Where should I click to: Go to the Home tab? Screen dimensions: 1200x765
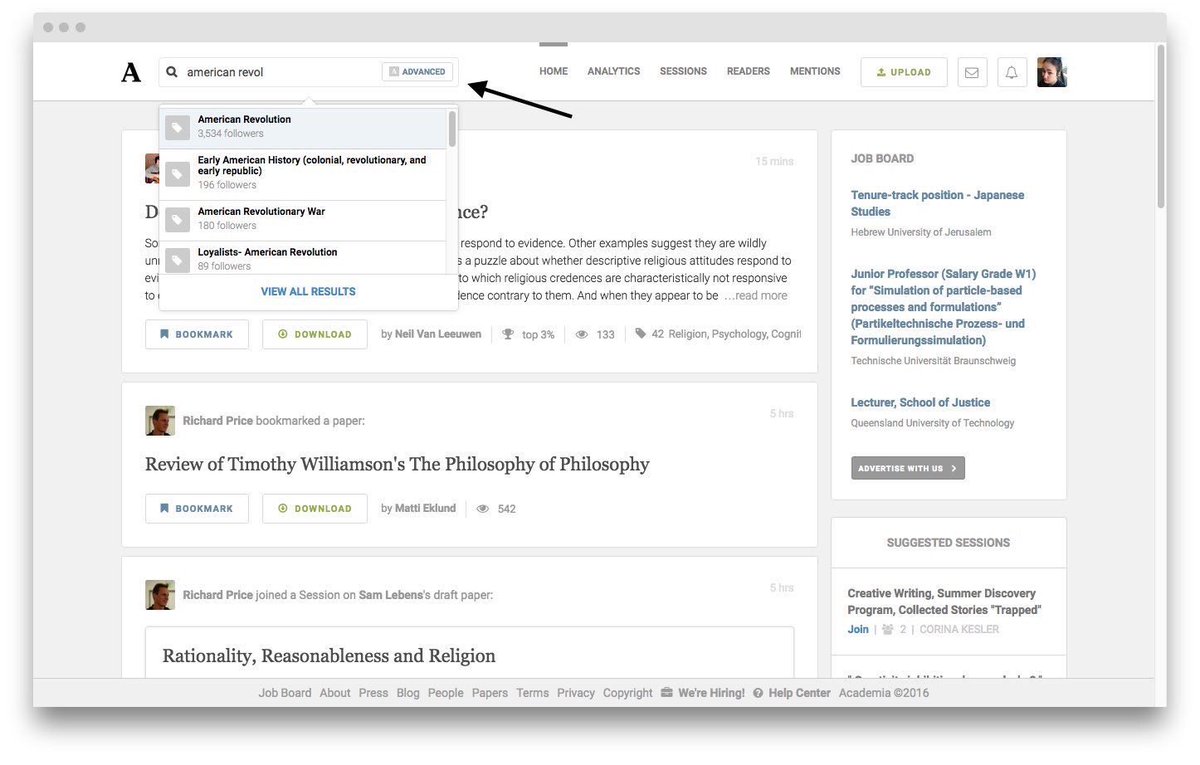click(553, 71)
